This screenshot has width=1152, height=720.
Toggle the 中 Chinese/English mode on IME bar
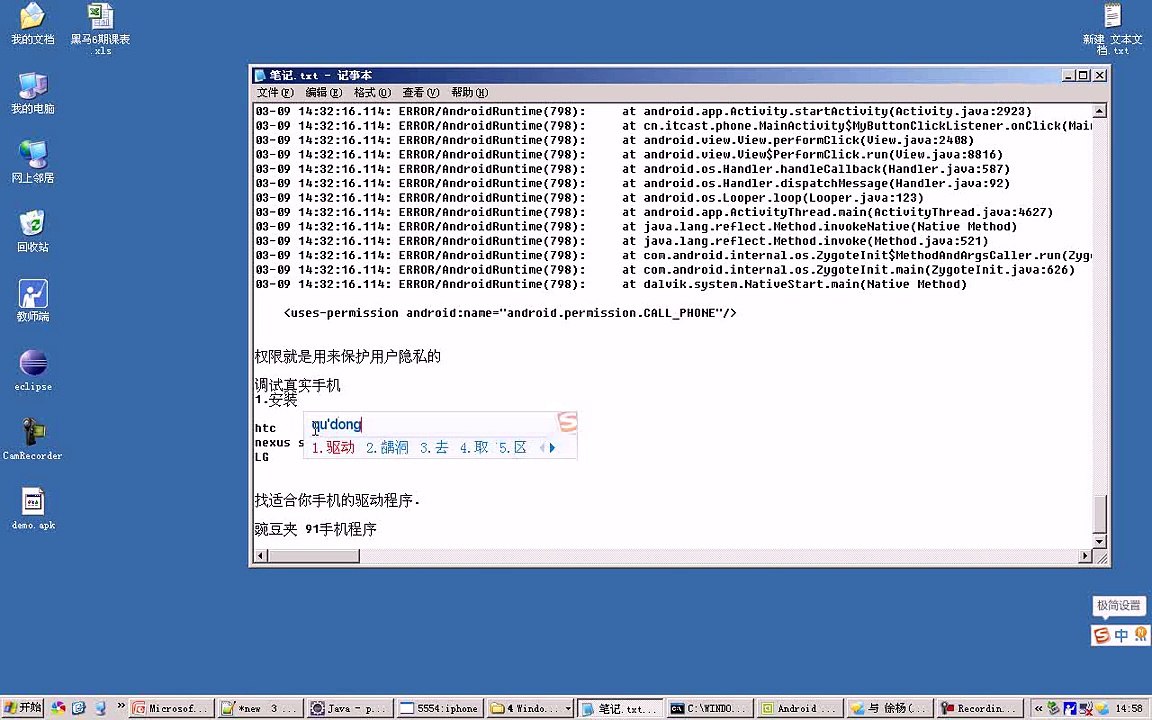(1121, 635)
